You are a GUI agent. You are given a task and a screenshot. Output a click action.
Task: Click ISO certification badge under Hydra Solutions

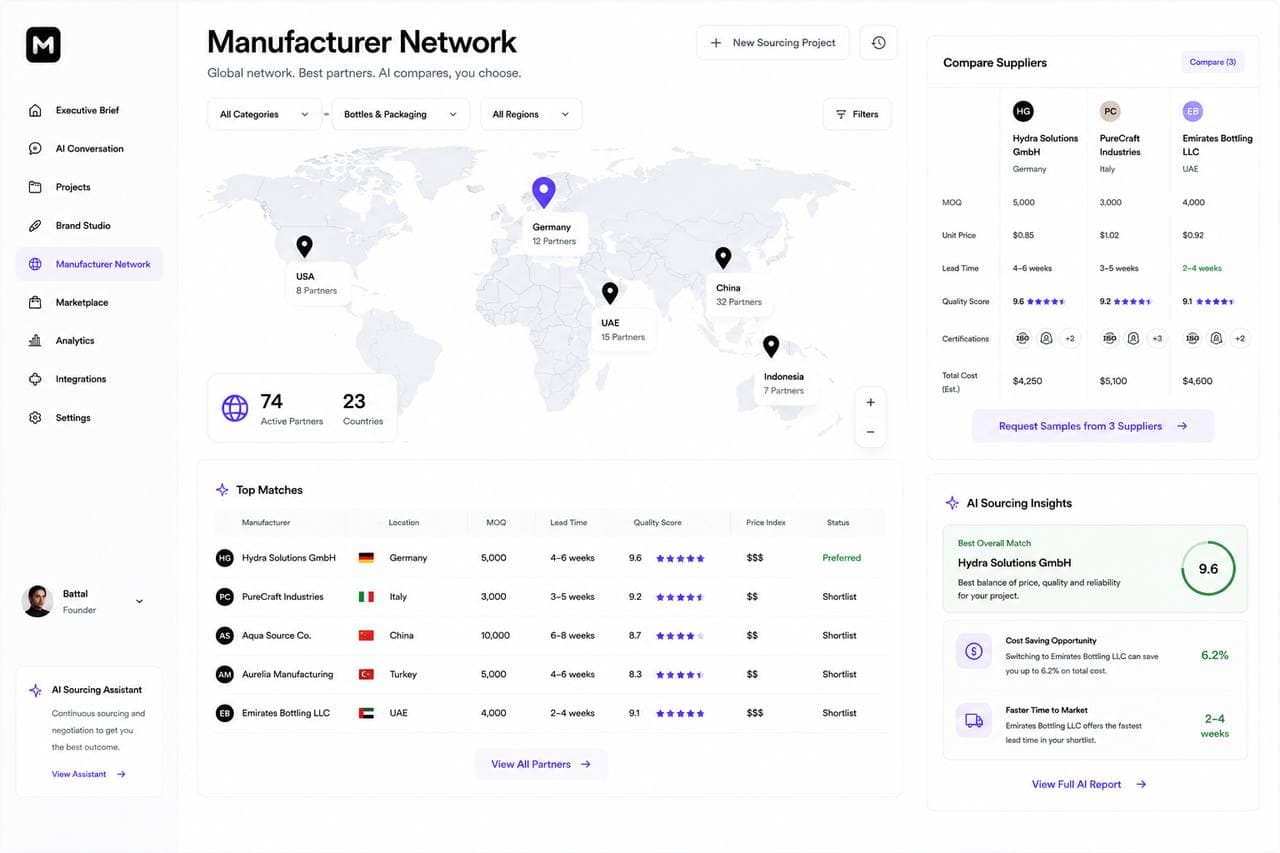(1023, 339)
